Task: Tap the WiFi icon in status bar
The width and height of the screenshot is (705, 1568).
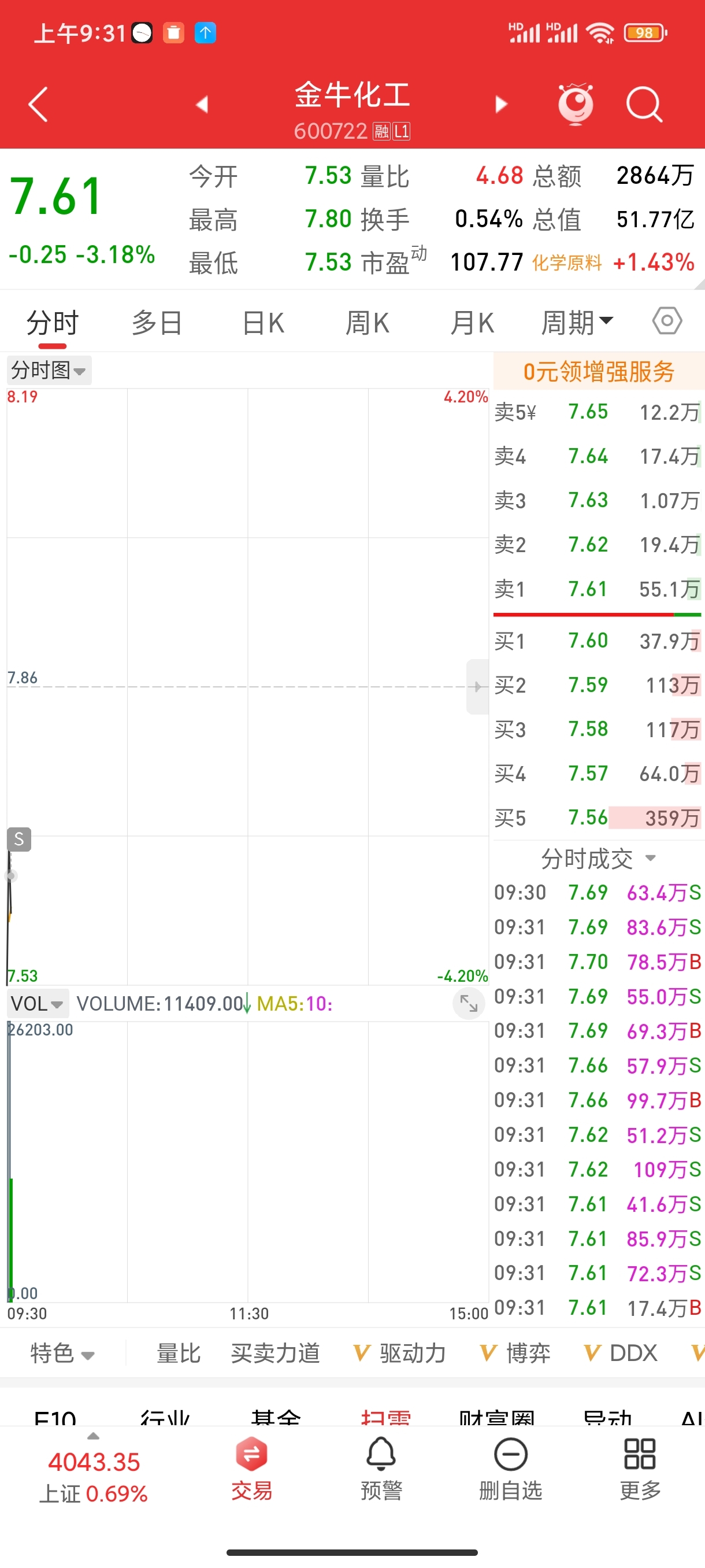Action: tap(600, 33)
